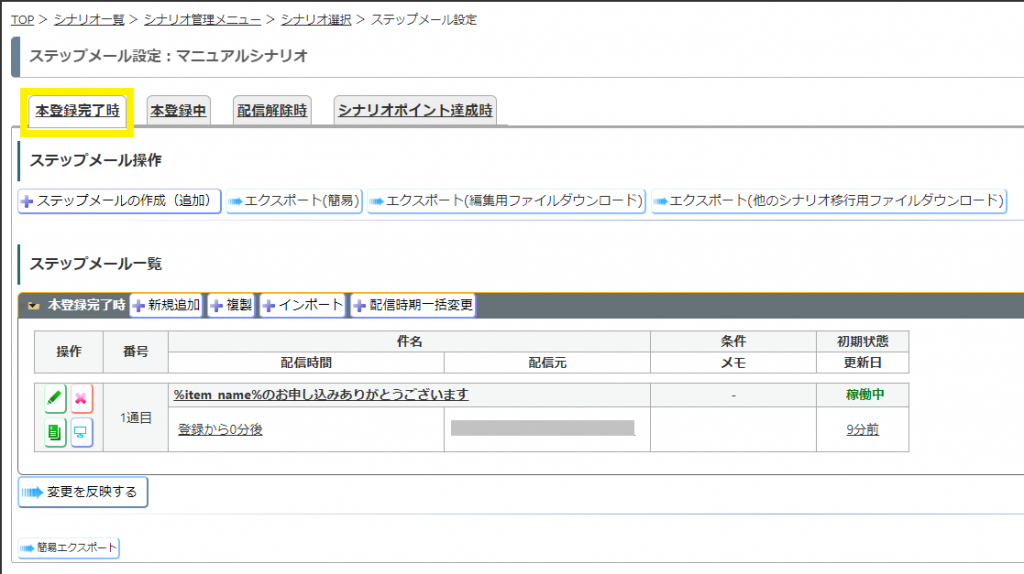Click 変更を反映する button
The image size is (1024, 574).
pos(83,492)
